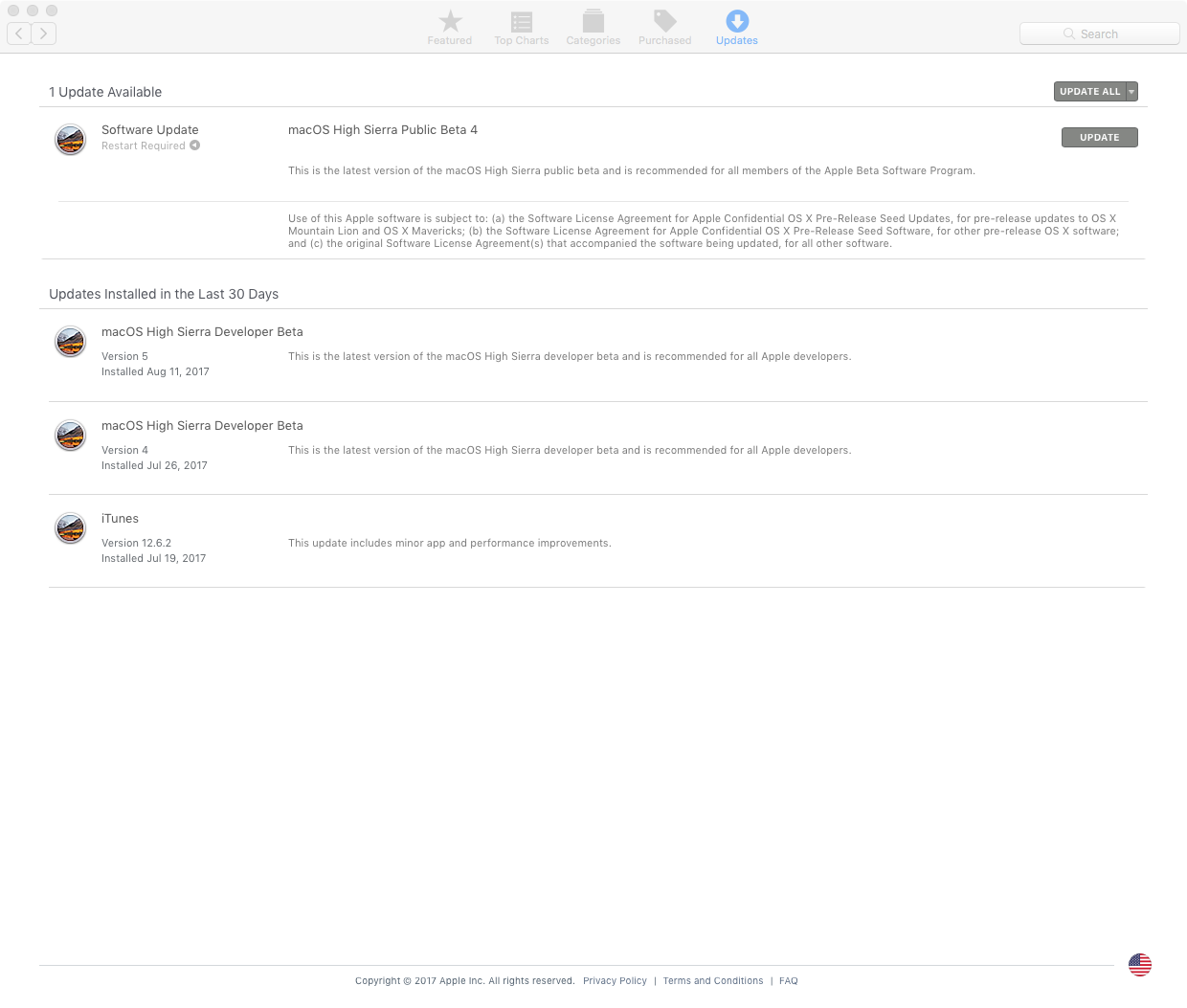This screenshot has height=1008, width=1187.
Task: Switch to the Top Charts tab
Action: coord(521,28)
